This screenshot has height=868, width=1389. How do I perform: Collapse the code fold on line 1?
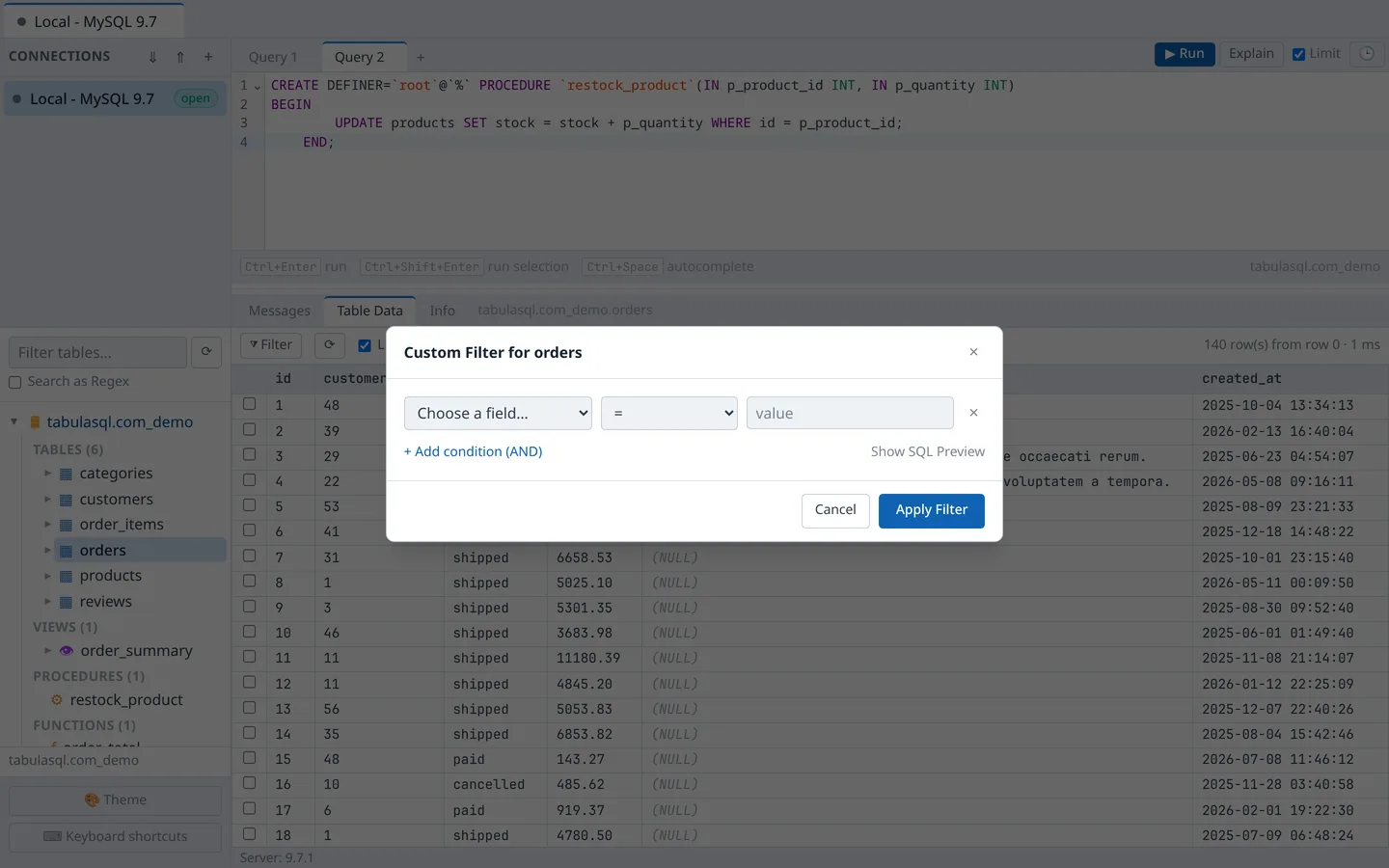tap(257, 87)
